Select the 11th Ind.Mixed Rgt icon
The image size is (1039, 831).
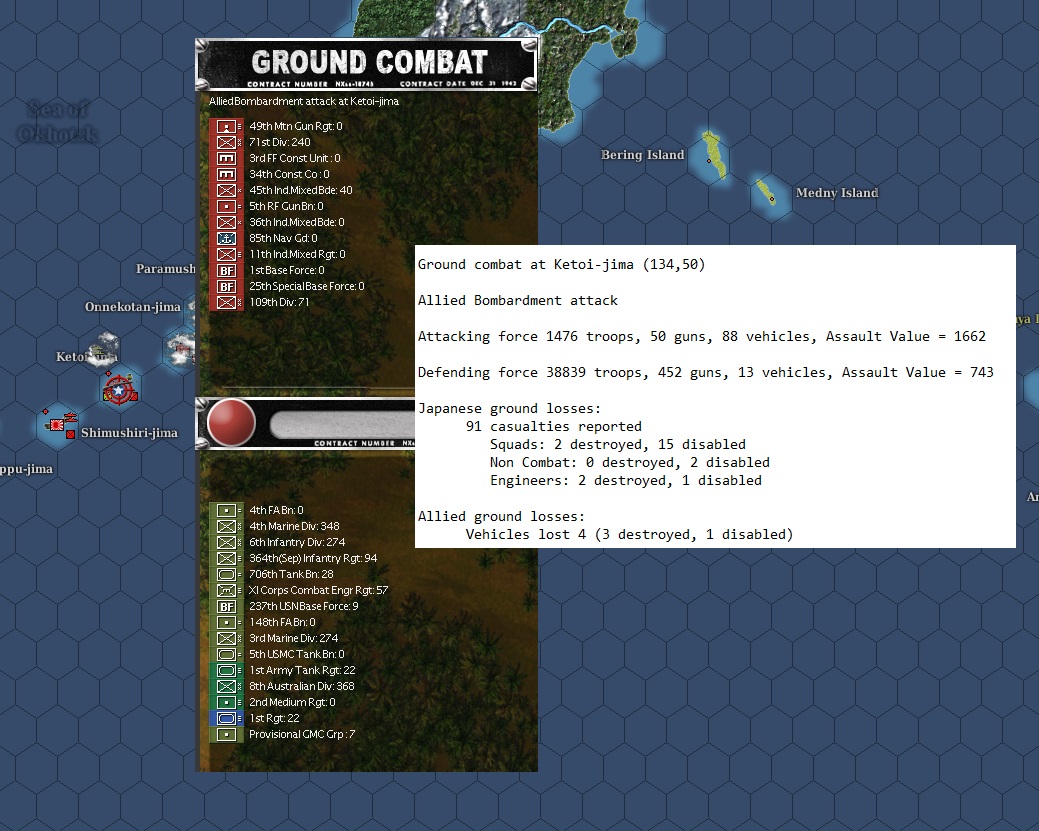point(227,254)
